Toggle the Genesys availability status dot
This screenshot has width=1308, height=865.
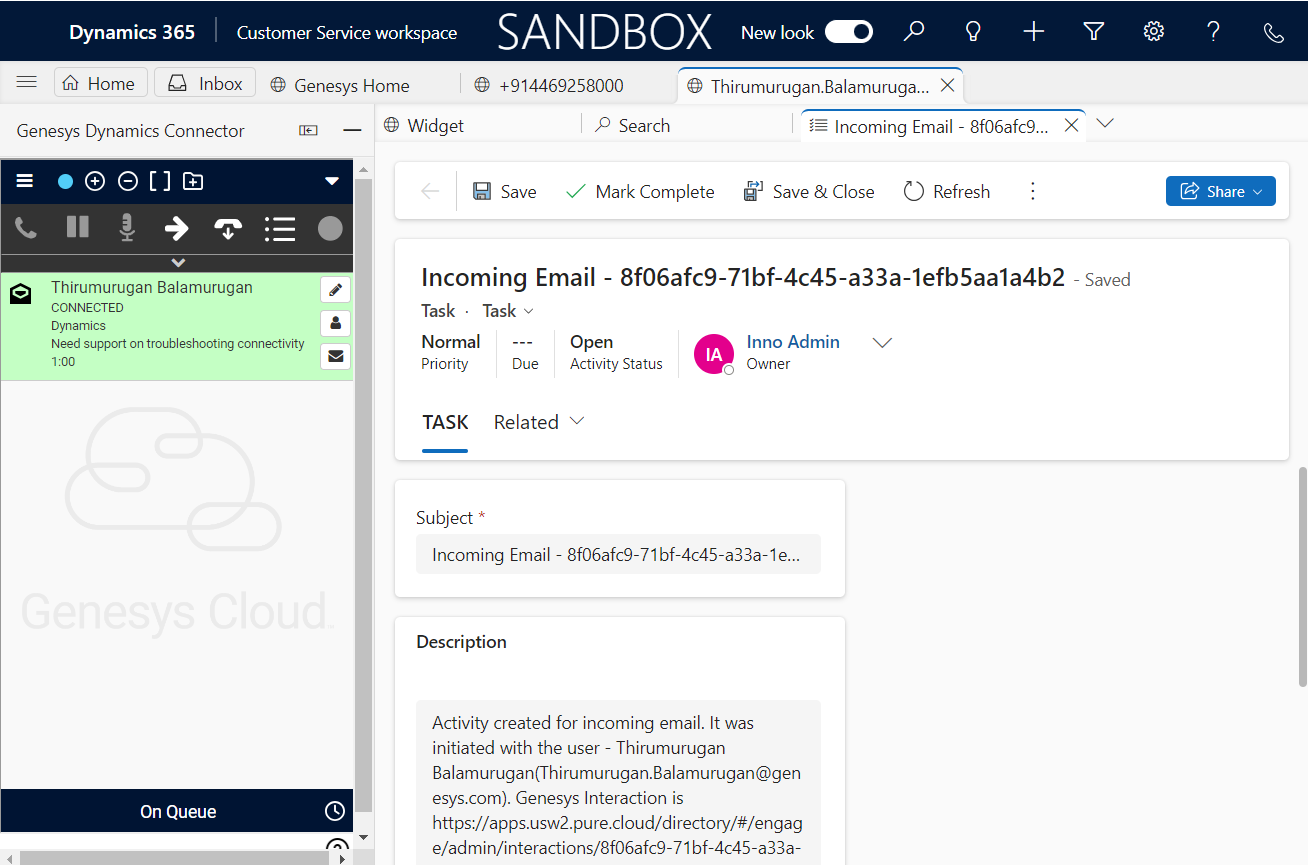[64, 181]
